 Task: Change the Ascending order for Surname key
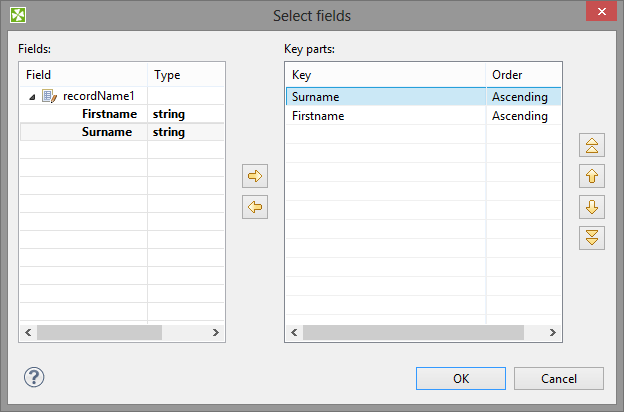click(520, 97)
